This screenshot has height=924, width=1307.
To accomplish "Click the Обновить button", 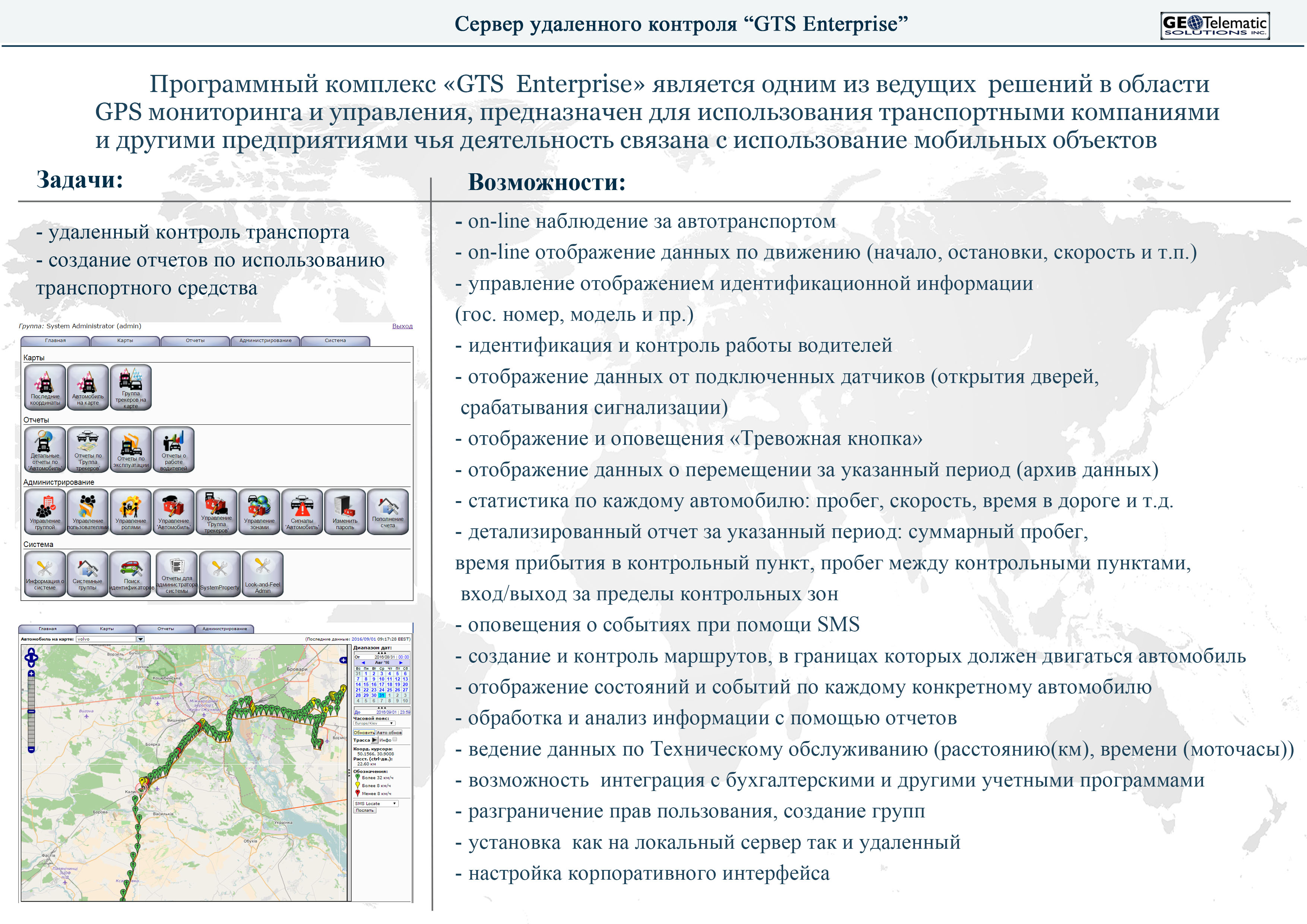I will 364,733.
